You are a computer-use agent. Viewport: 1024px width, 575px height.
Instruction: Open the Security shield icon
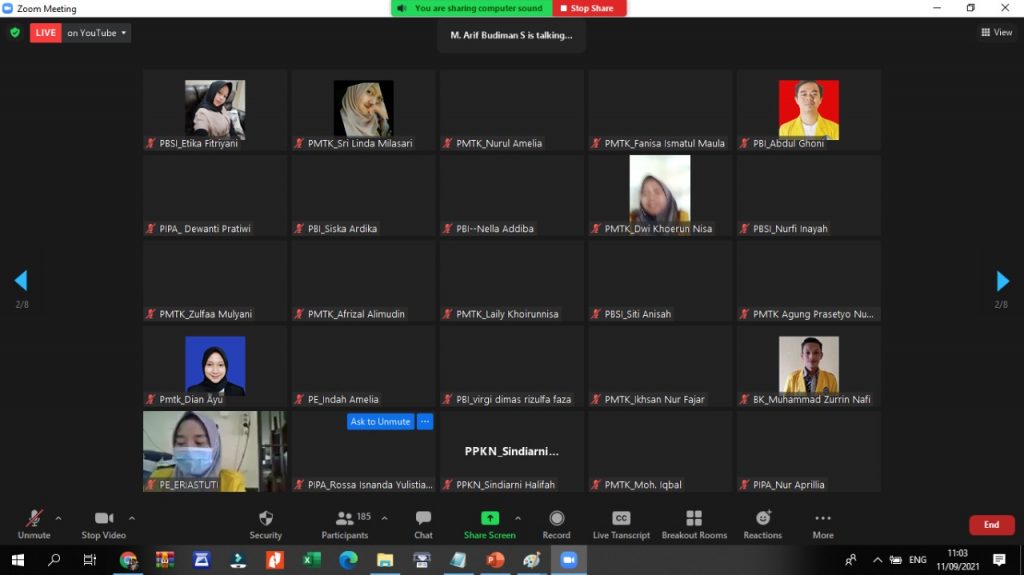coord(265,519)
